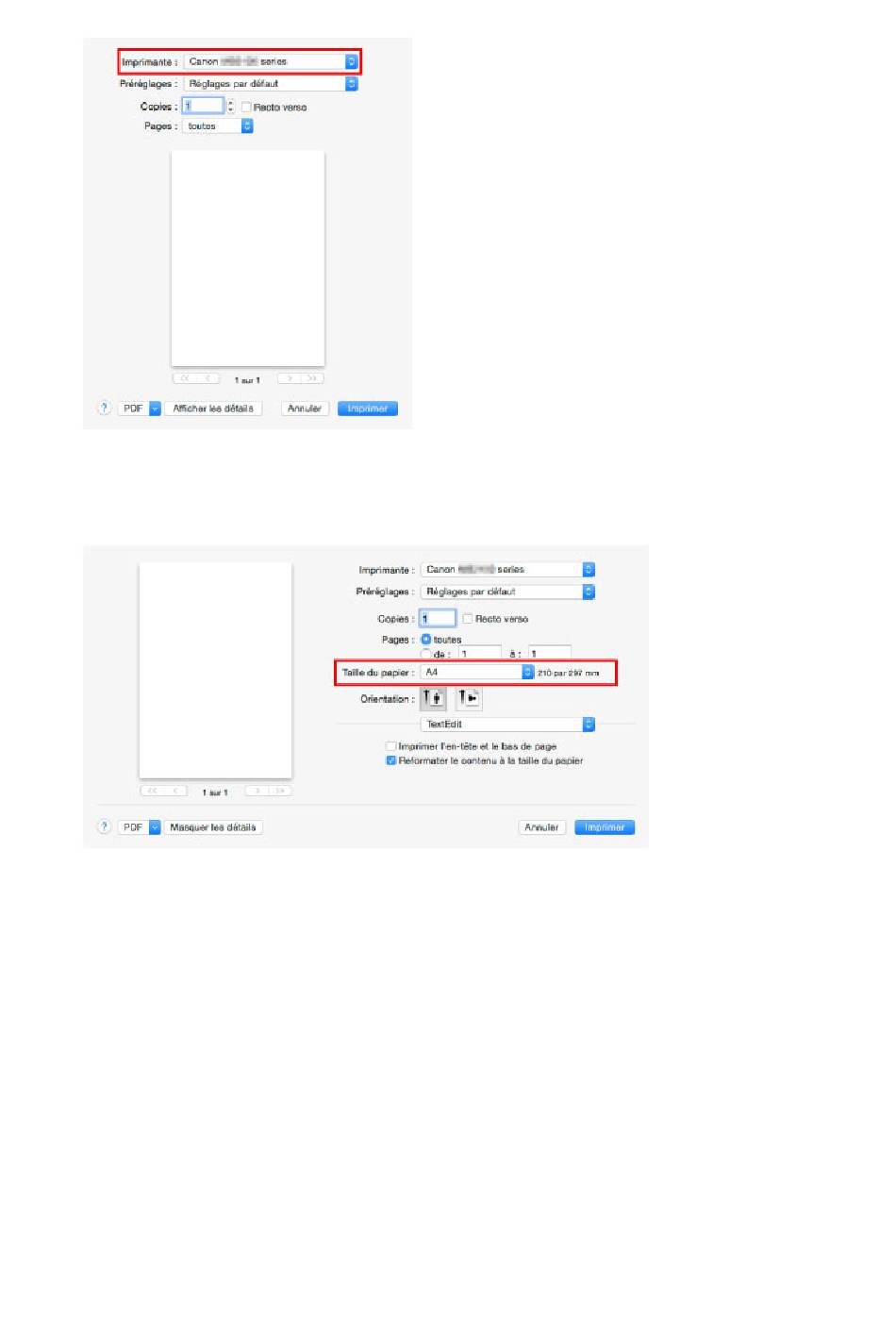Select portrait orientation icon
Viewport: 896px width, 1318px height.
[433, 698]
